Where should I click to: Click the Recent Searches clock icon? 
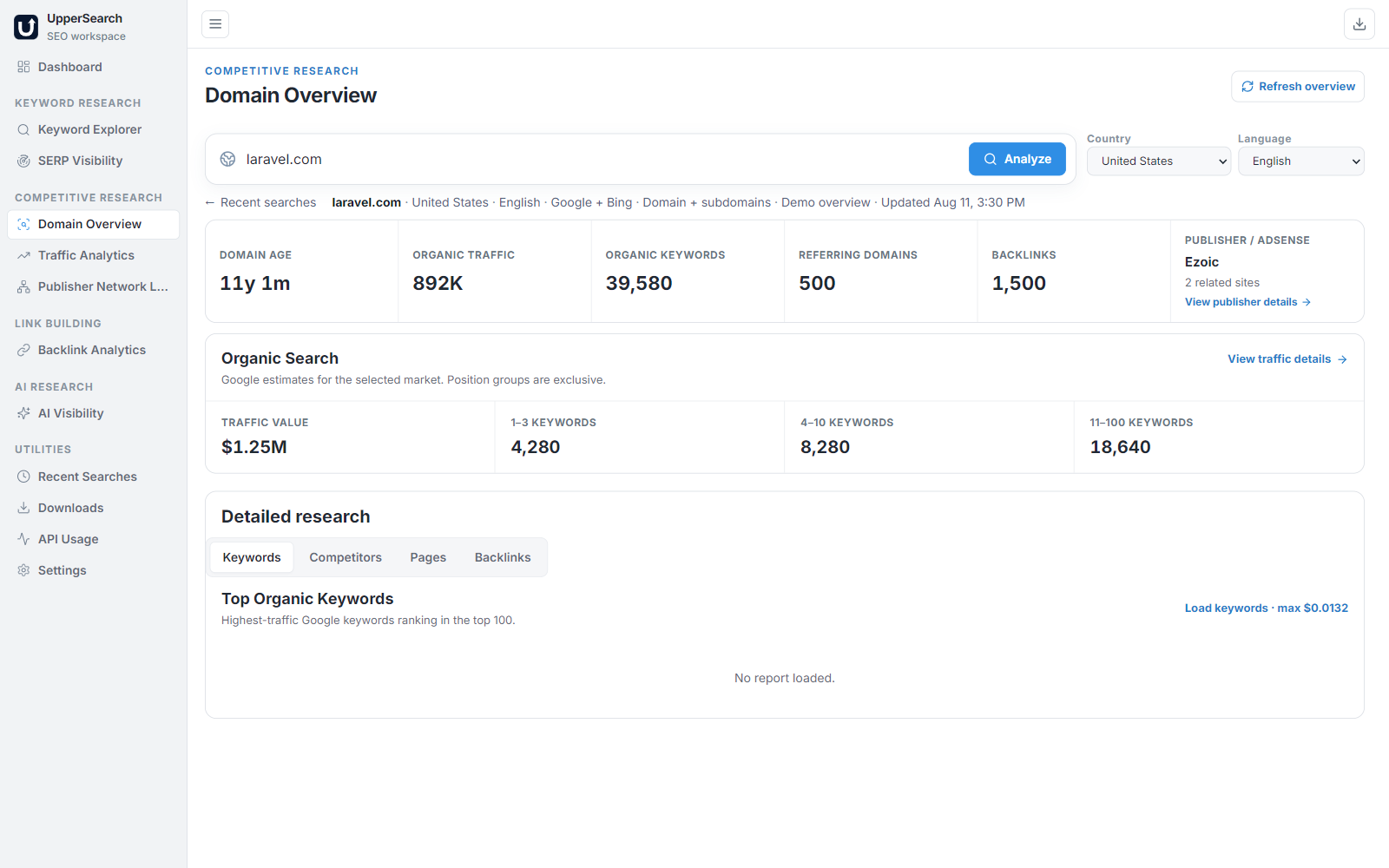pos(23,477)
